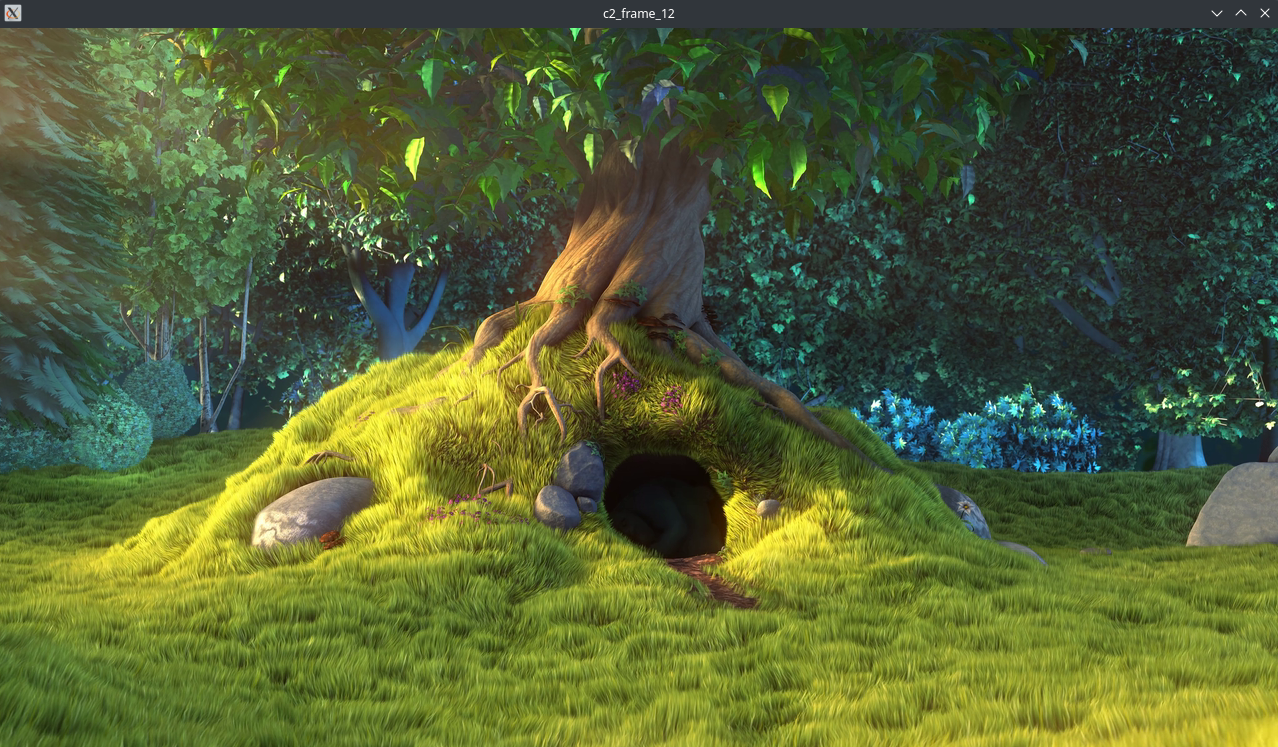
Task: Click the boulder at the right edge
Action: [x=1236, y=506]
